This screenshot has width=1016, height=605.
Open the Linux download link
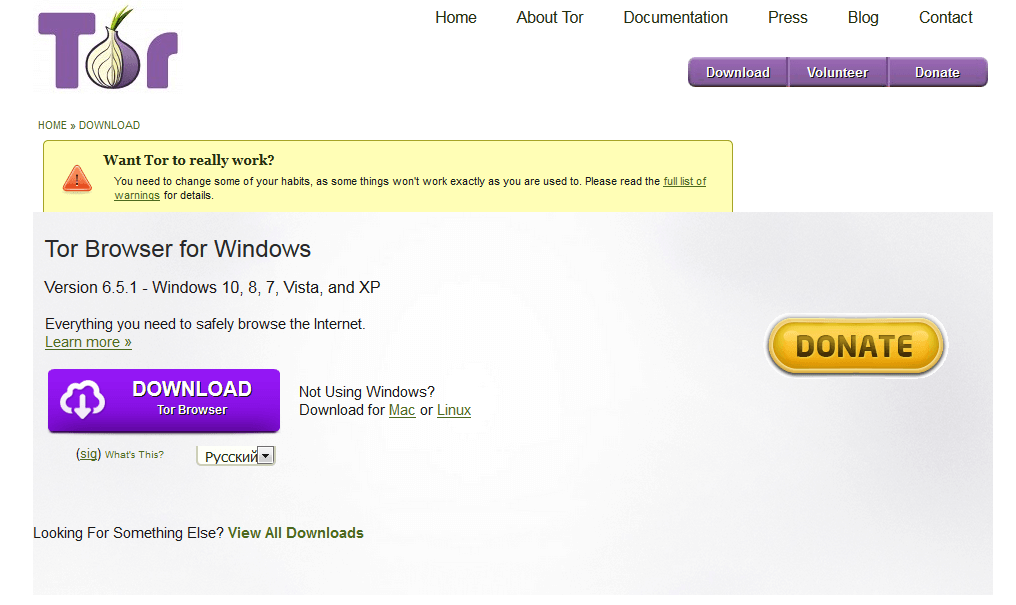[454, 410]
